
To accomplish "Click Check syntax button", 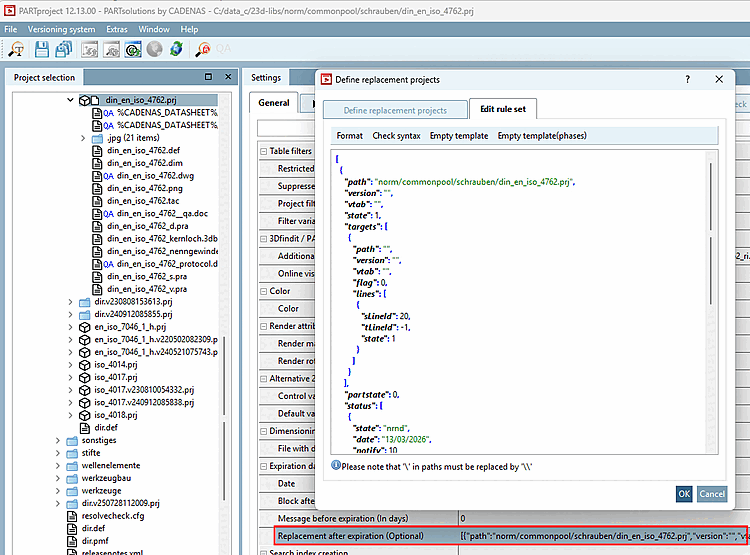I will 397,135.
